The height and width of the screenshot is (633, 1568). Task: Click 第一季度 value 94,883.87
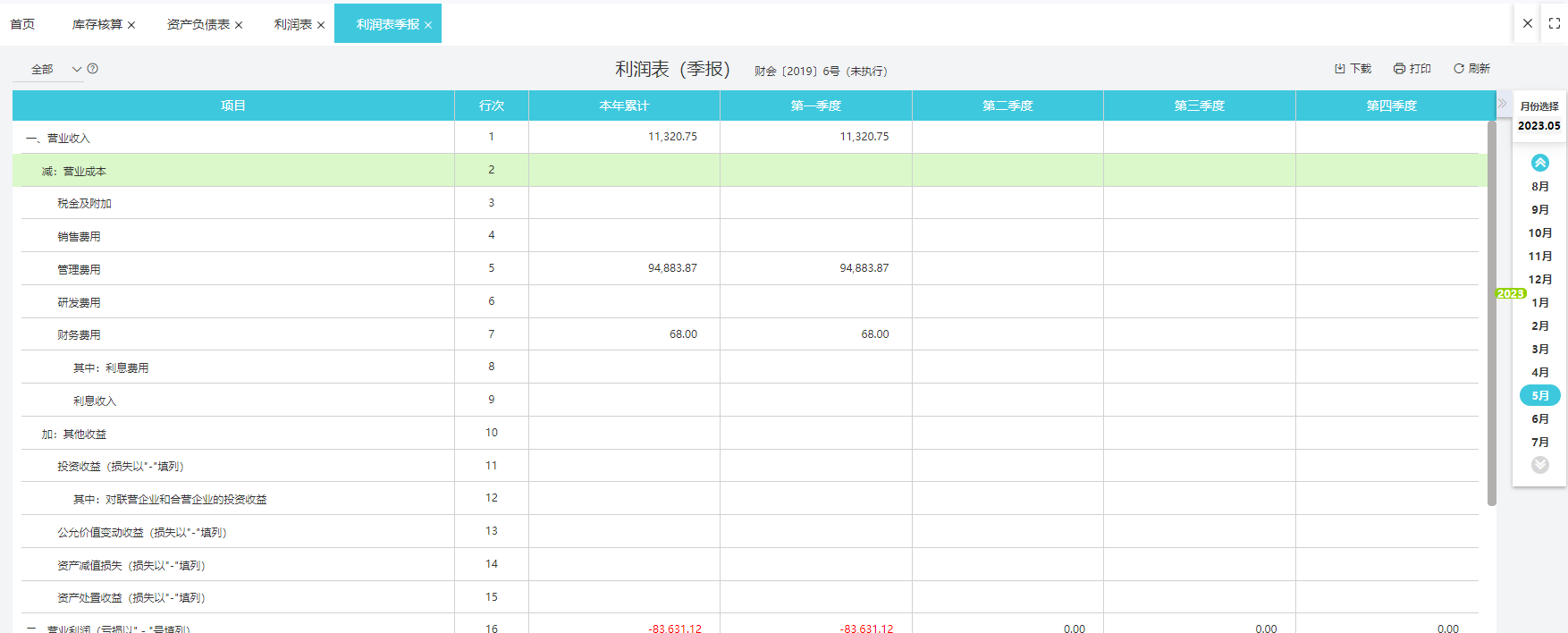tap(864, 268)
